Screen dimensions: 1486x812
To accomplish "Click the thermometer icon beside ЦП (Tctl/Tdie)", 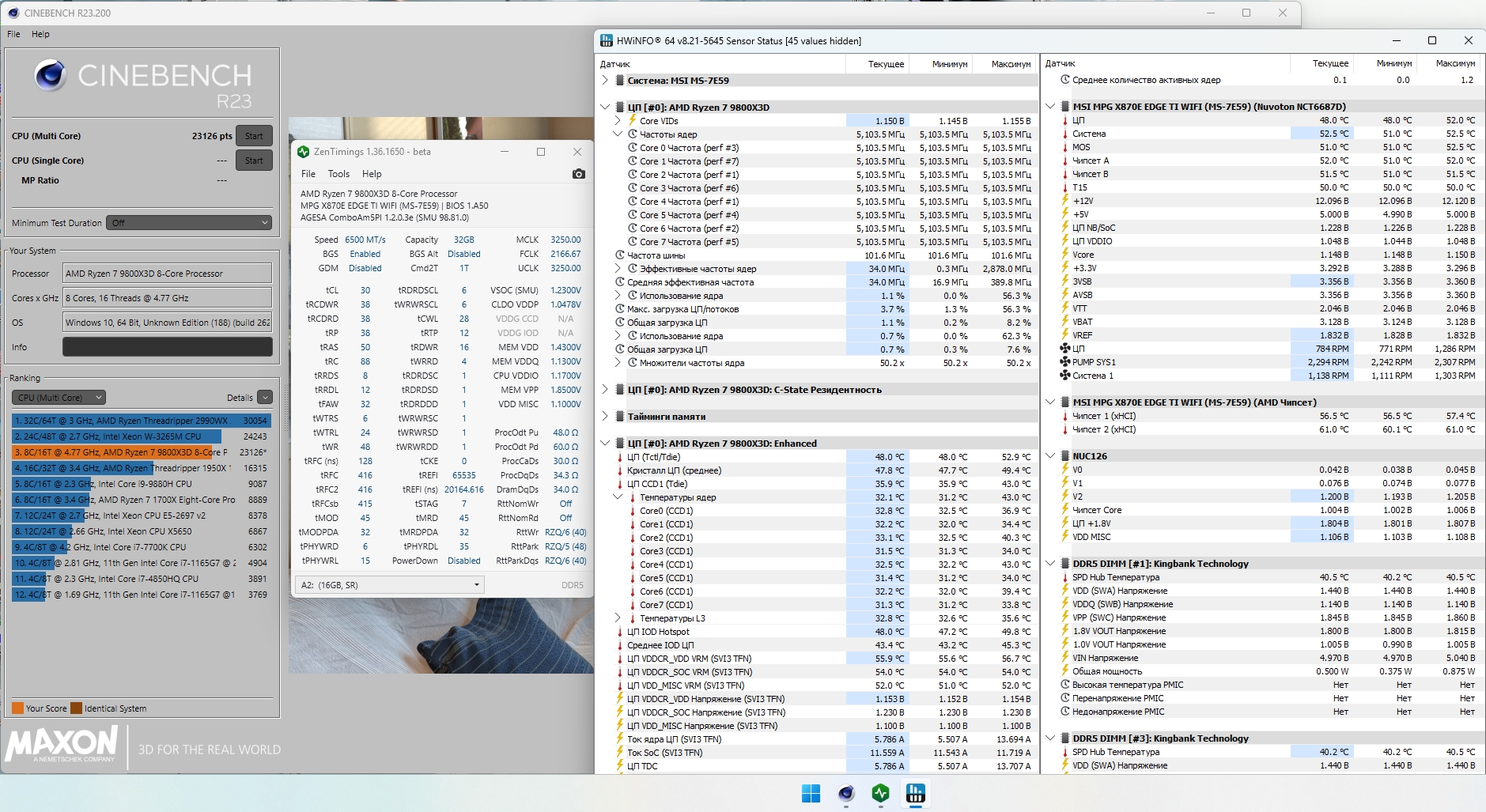I will tap(620, 457).
